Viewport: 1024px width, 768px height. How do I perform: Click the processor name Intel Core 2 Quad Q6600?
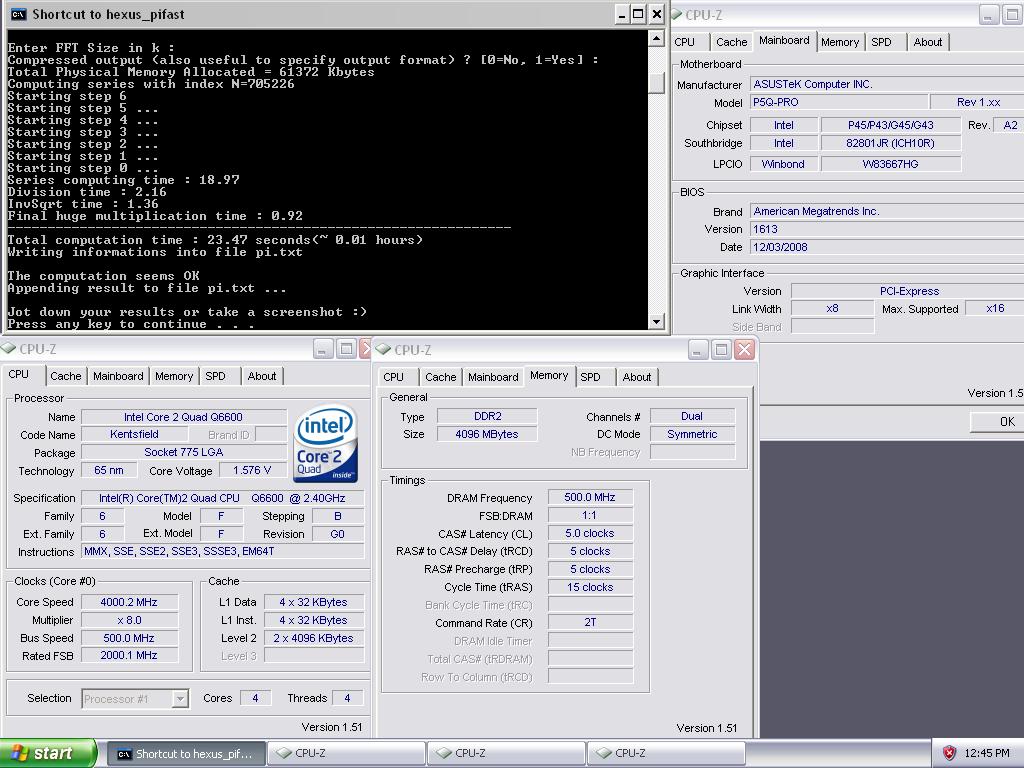[x=184, y=417]
